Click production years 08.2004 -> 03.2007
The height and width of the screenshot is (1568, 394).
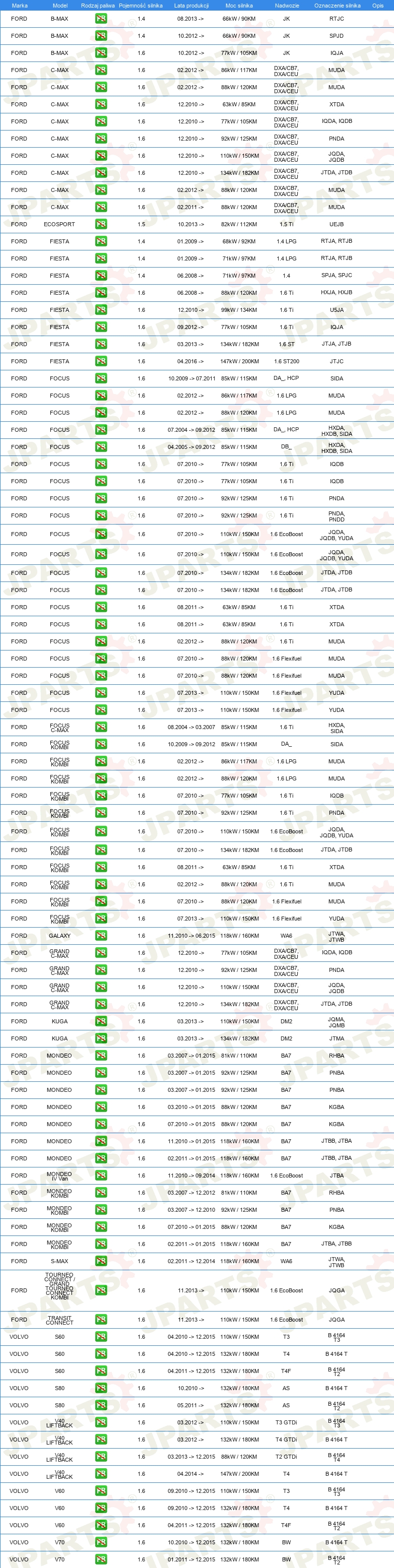191,727
